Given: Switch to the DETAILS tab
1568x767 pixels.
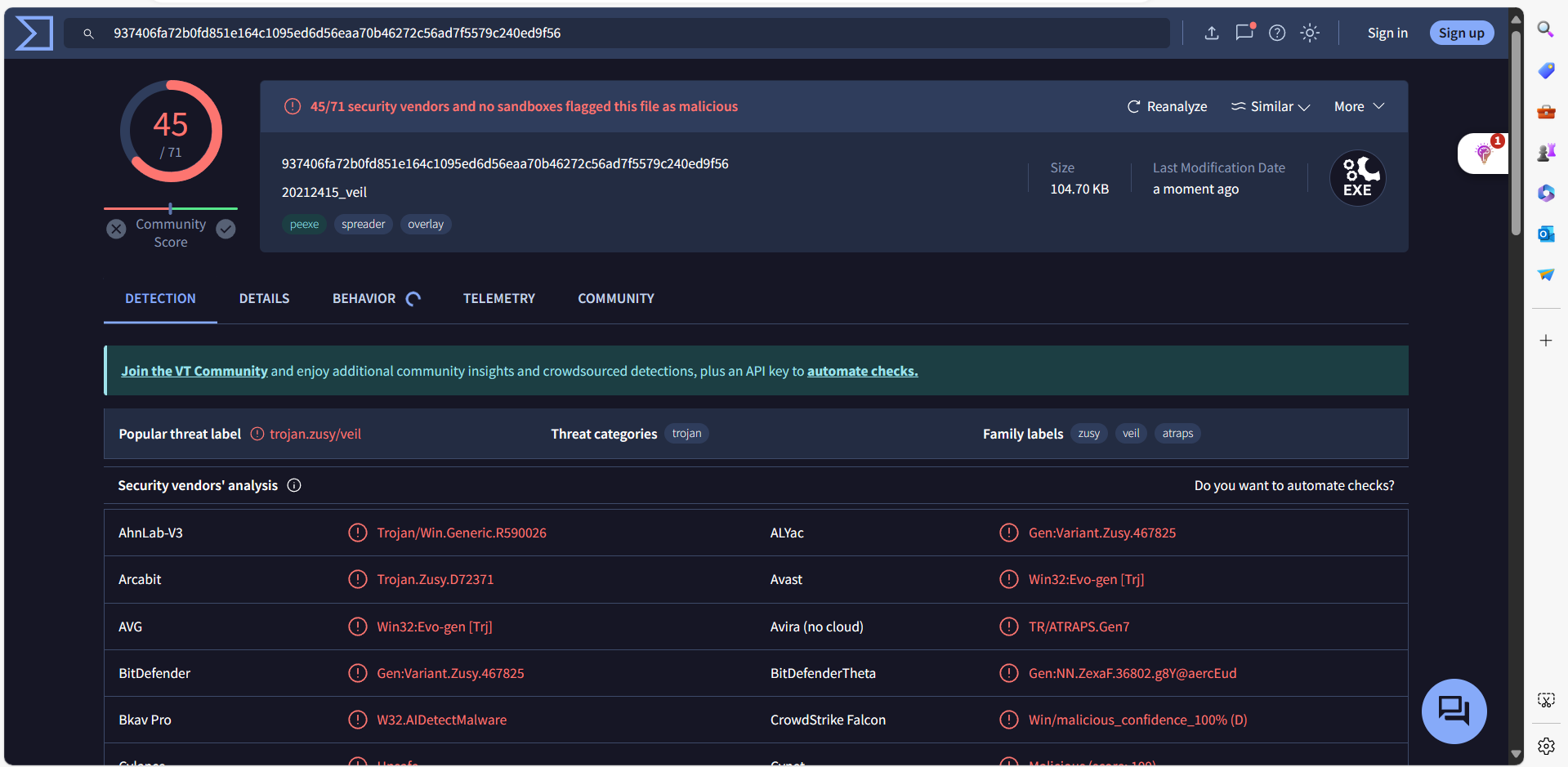Looking at the screenshot, I should tap(264, 299).
